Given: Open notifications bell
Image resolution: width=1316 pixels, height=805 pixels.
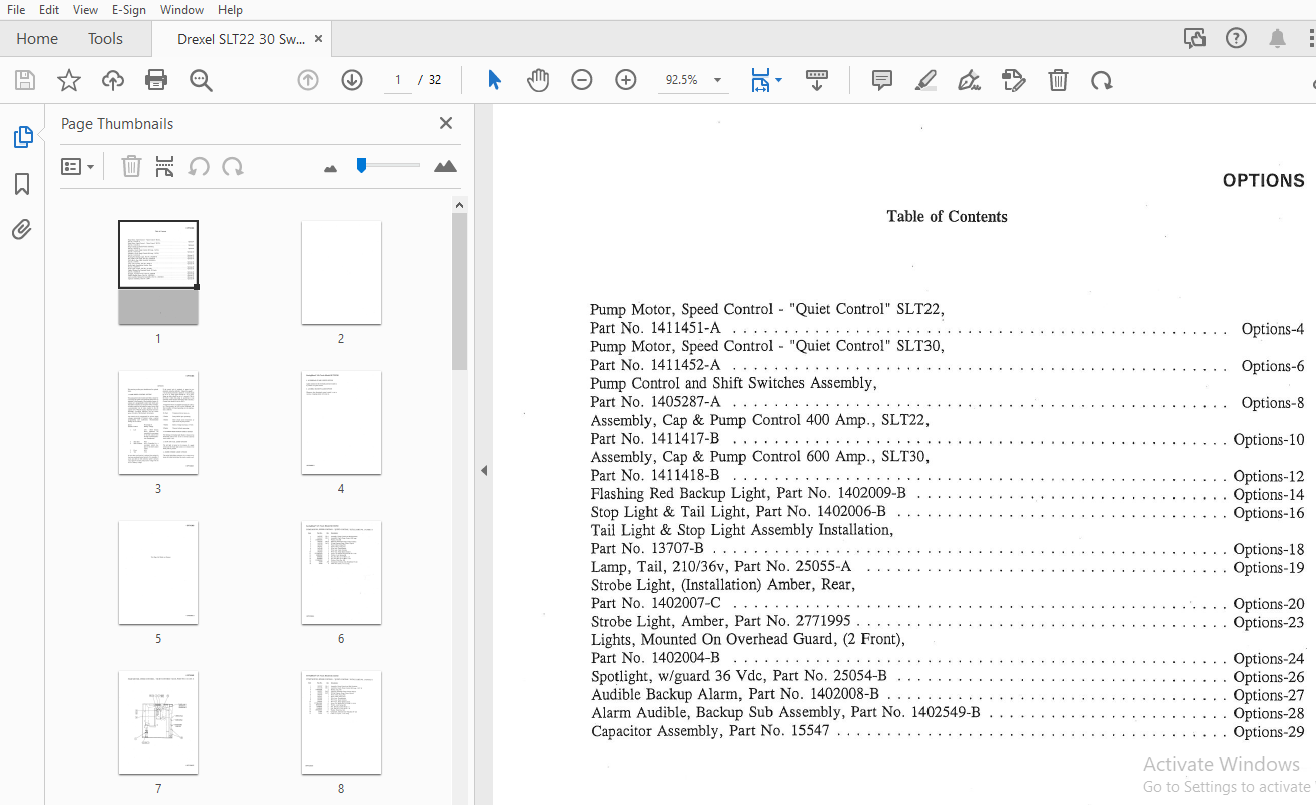Looking at the screenshot, I should tap(1278, 38).
